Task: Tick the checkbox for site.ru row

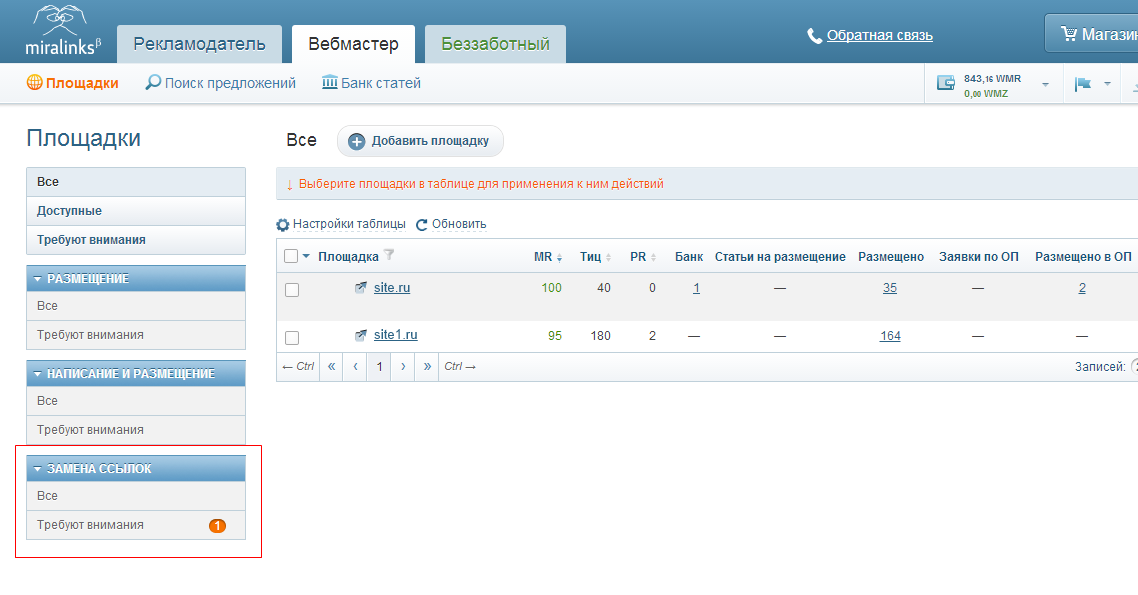Action: (292, 290)
